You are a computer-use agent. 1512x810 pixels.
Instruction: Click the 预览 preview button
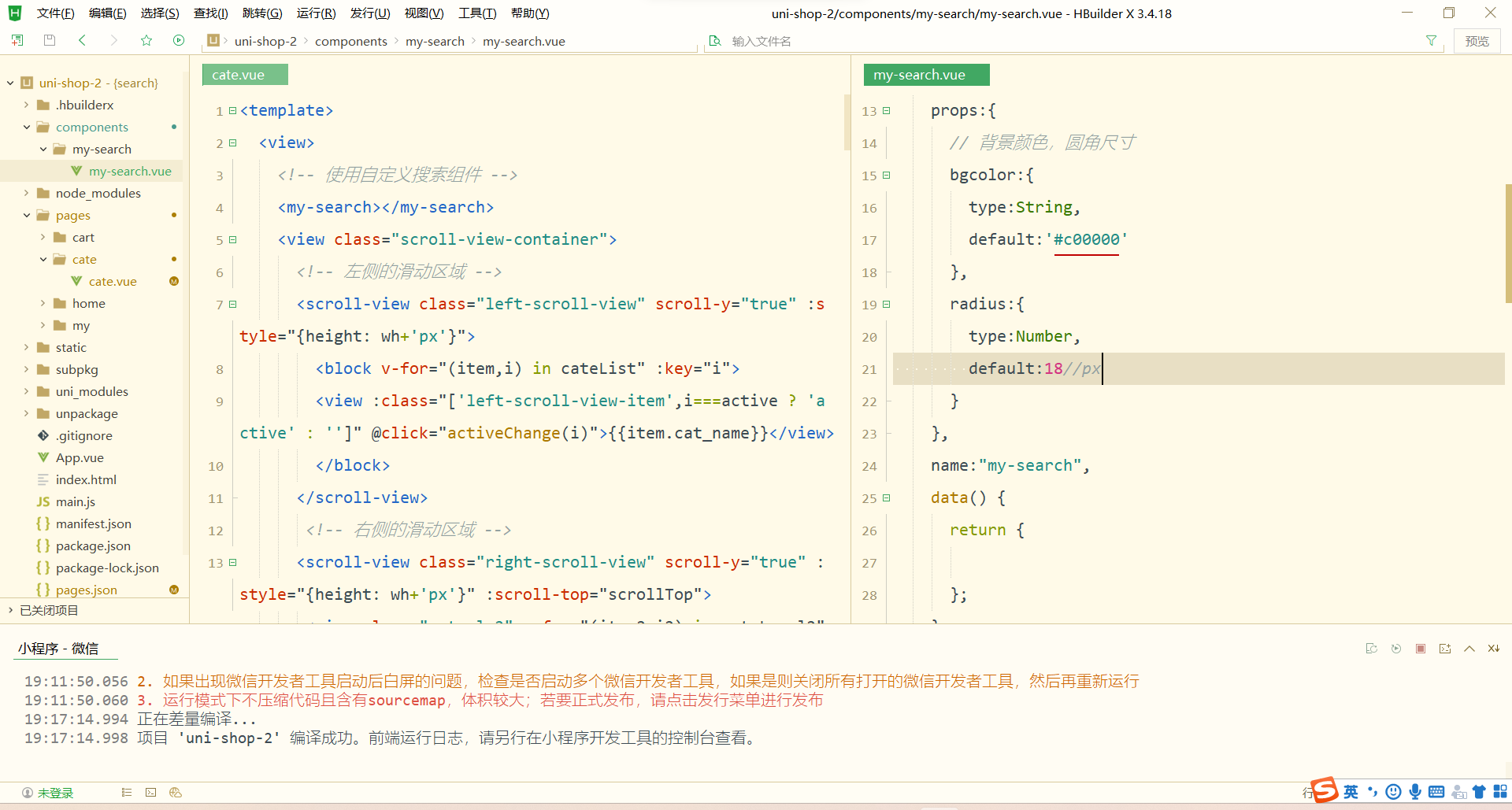click(x=1477, y=40)
